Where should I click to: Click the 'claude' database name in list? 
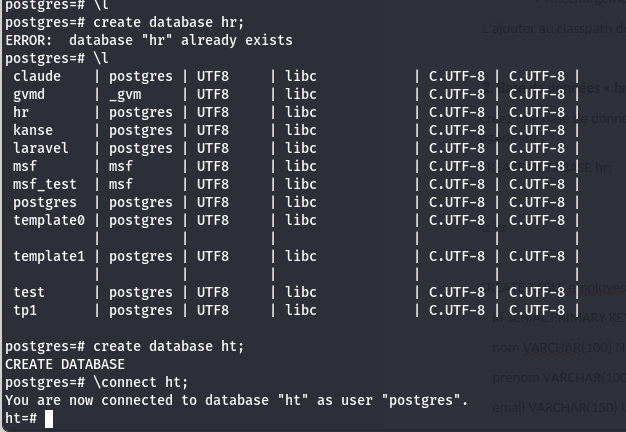pyautogui.click(x=37, y=76)
